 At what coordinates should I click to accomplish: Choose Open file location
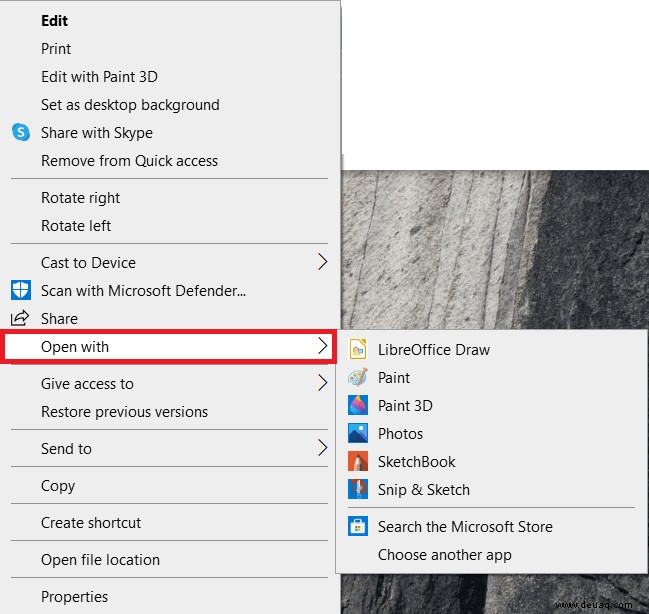coord(170,560)
